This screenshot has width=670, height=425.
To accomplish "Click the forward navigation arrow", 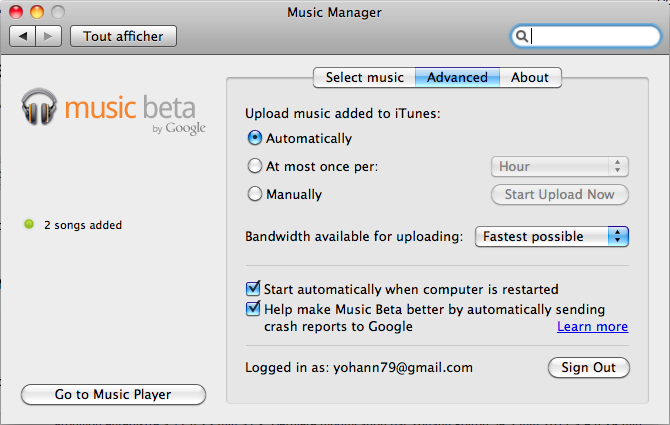I will (x=49, y=36).
